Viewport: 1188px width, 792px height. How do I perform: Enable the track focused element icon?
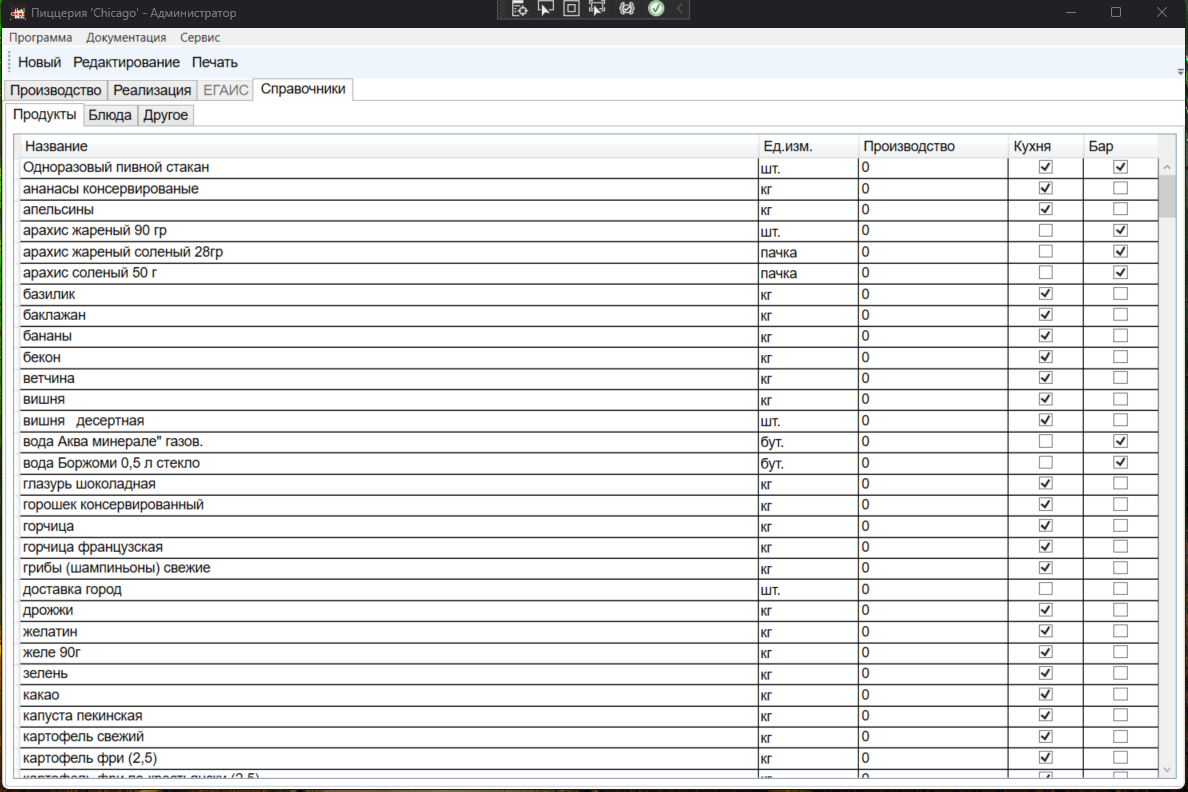click(x=597, y=9)
